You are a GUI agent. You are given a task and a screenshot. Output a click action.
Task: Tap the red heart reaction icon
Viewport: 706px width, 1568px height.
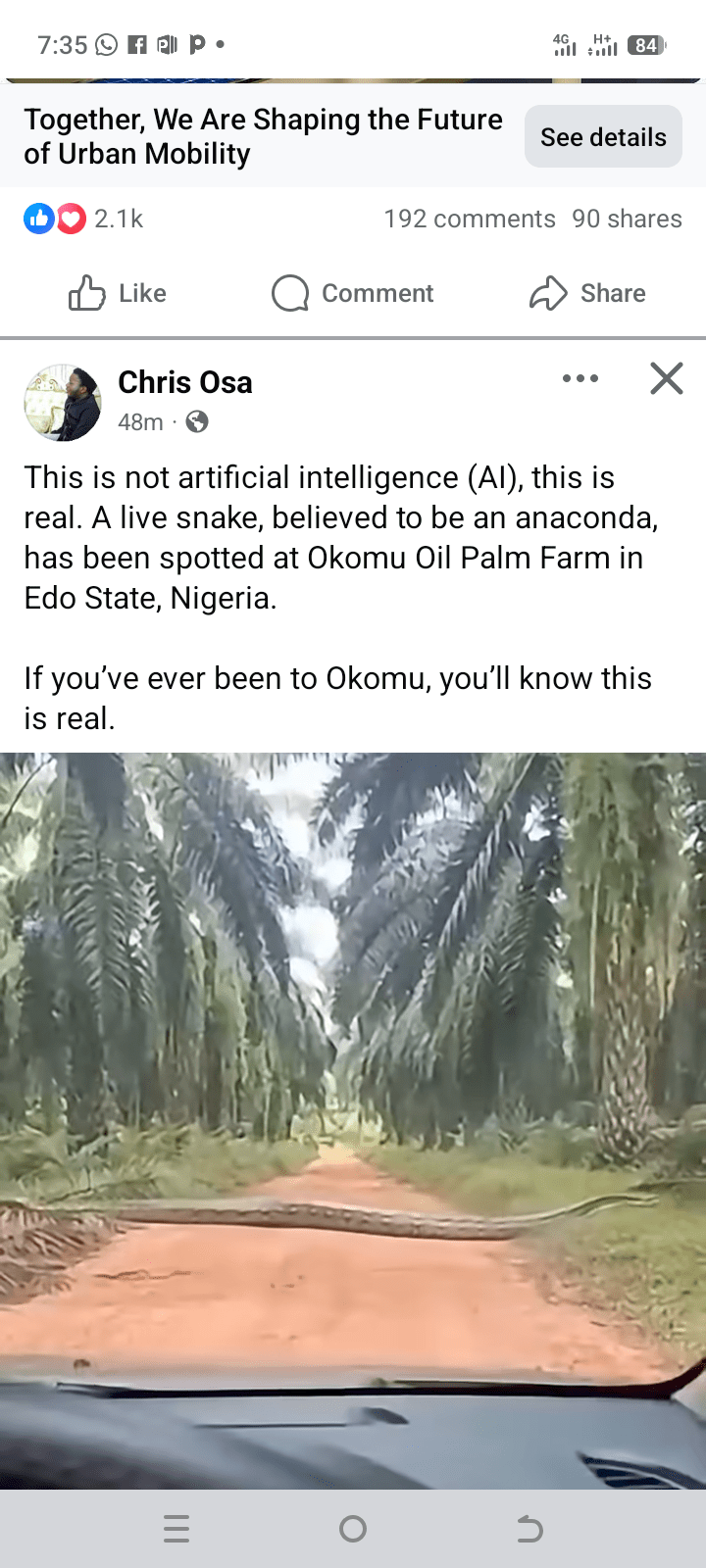tap(71, 219)
